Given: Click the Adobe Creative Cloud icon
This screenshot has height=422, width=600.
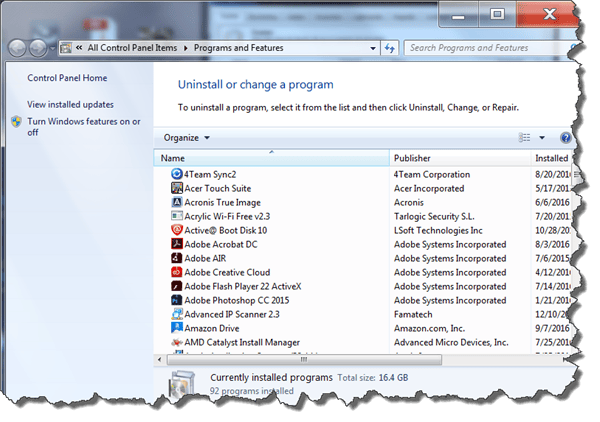Looking at the screenshot, I should click(x=176, y=272).
